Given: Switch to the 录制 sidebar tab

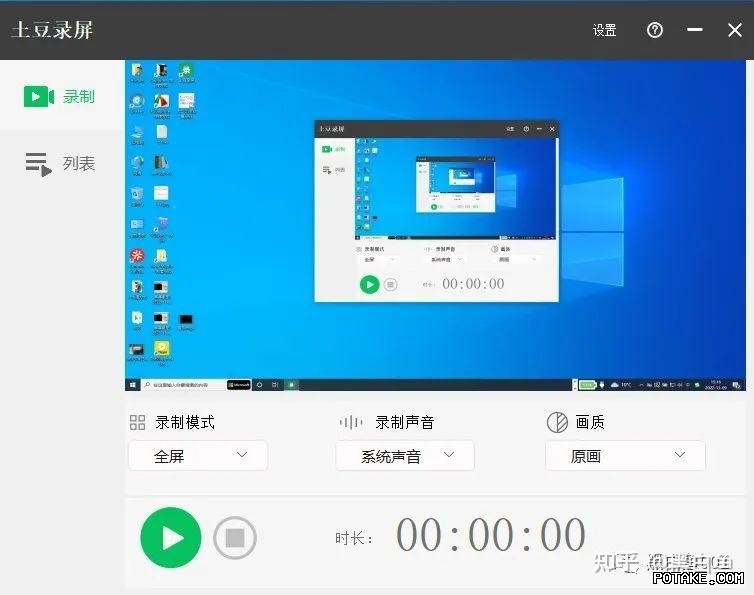Looking at the screenshot, I should 62,96.
